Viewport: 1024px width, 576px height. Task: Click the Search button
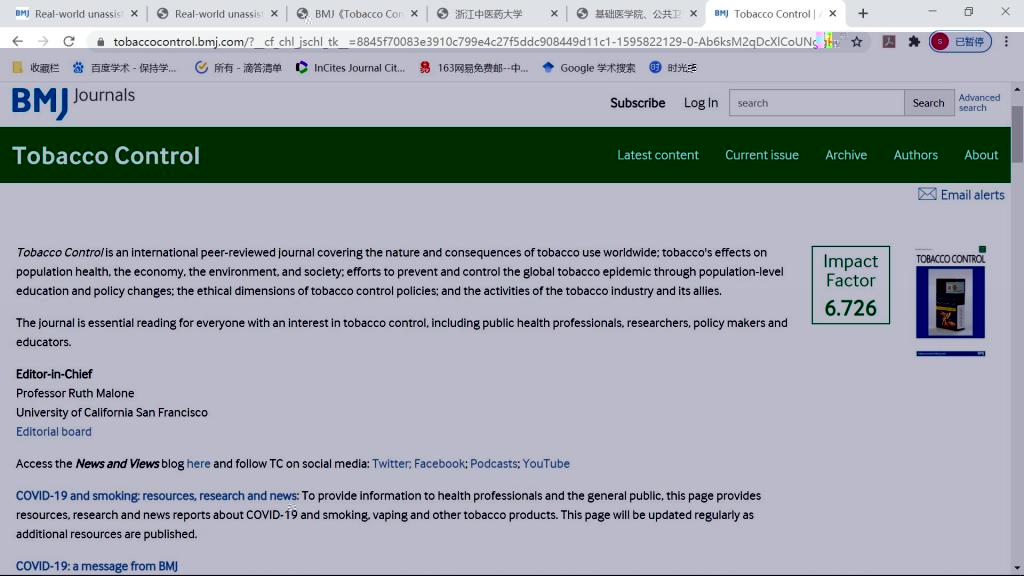(928, 103)
